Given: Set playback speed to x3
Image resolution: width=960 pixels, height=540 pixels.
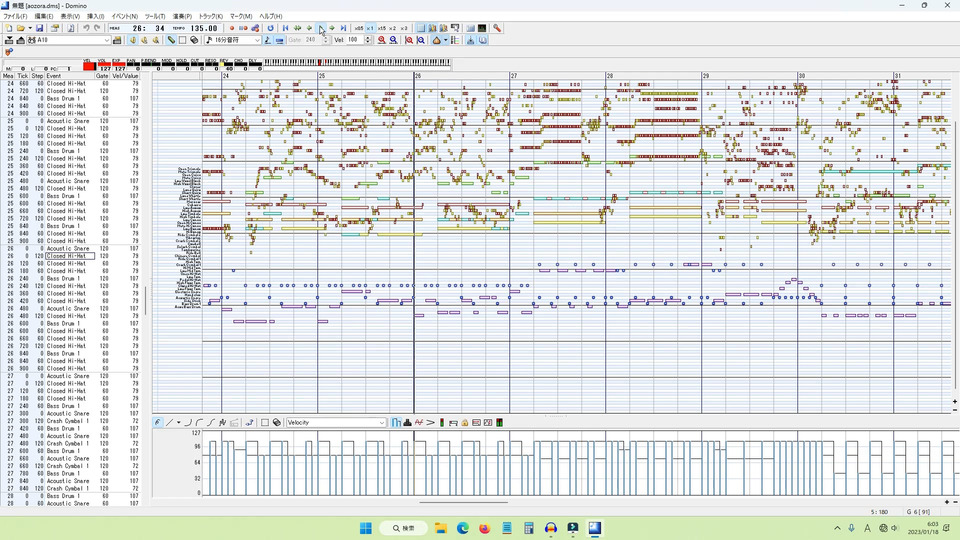Looking at the screenshot, I should pyautogui.click(x=403, y=28).
